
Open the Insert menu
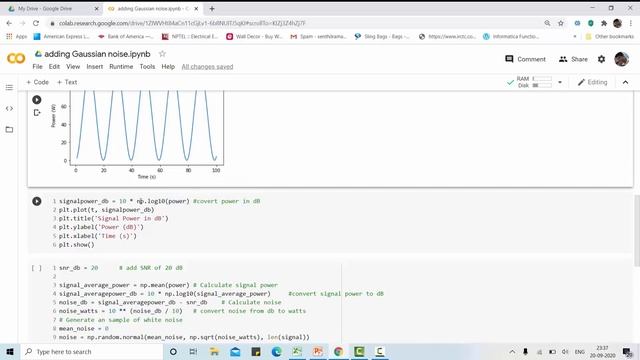click(x=95, y=67)
